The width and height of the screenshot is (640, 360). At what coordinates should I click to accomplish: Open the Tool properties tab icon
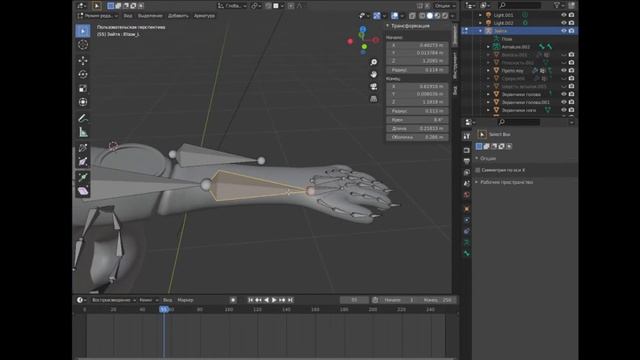[467, 136]
